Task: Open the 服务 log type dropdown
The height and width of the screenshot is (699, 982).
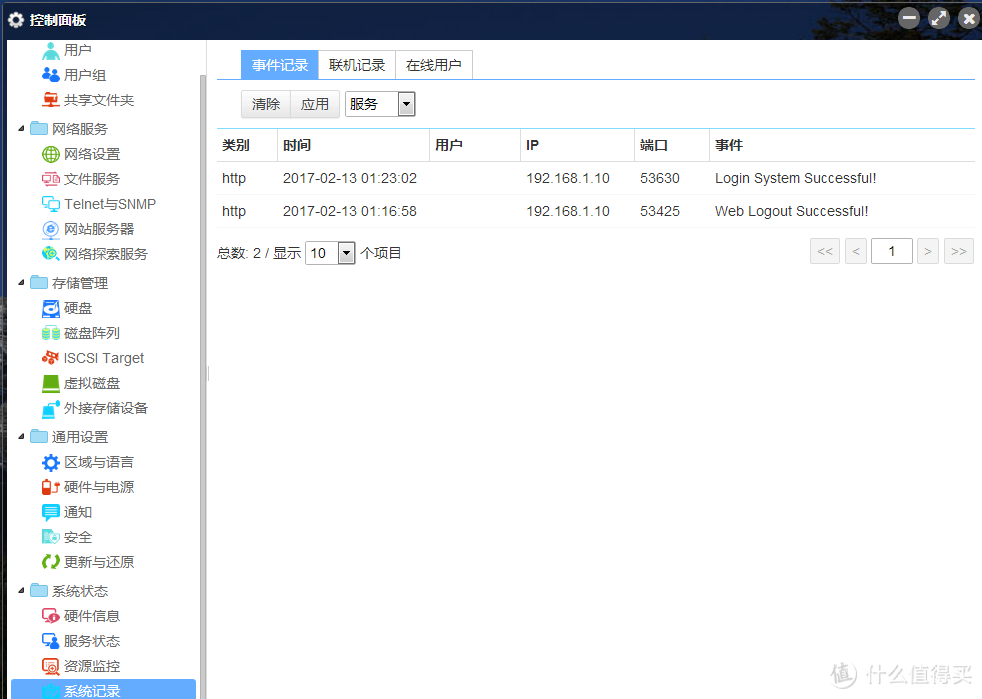Action: point(406,104)
